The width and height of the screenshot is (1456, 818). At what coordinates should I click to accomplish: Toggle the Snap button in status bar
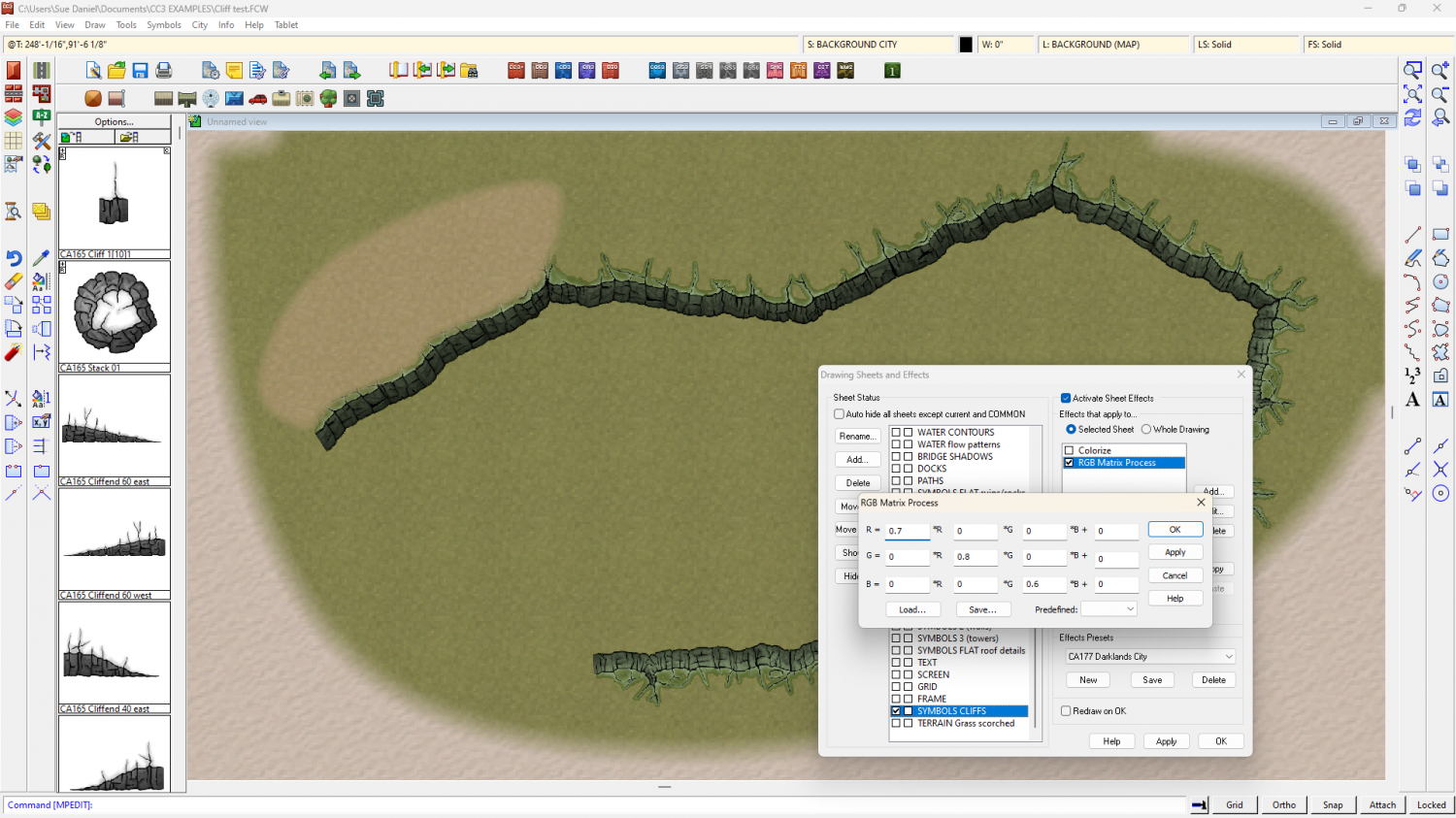(1333, 804)
